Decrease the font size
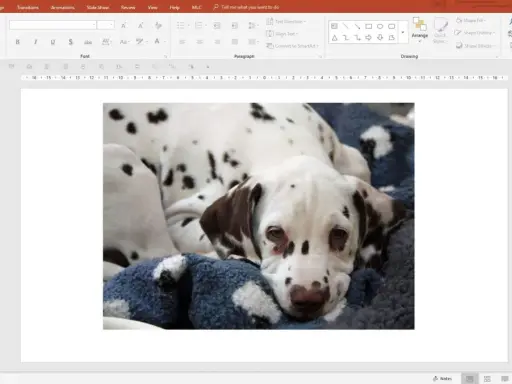Viewport: 512px width, 384px height. click(141, 25)
